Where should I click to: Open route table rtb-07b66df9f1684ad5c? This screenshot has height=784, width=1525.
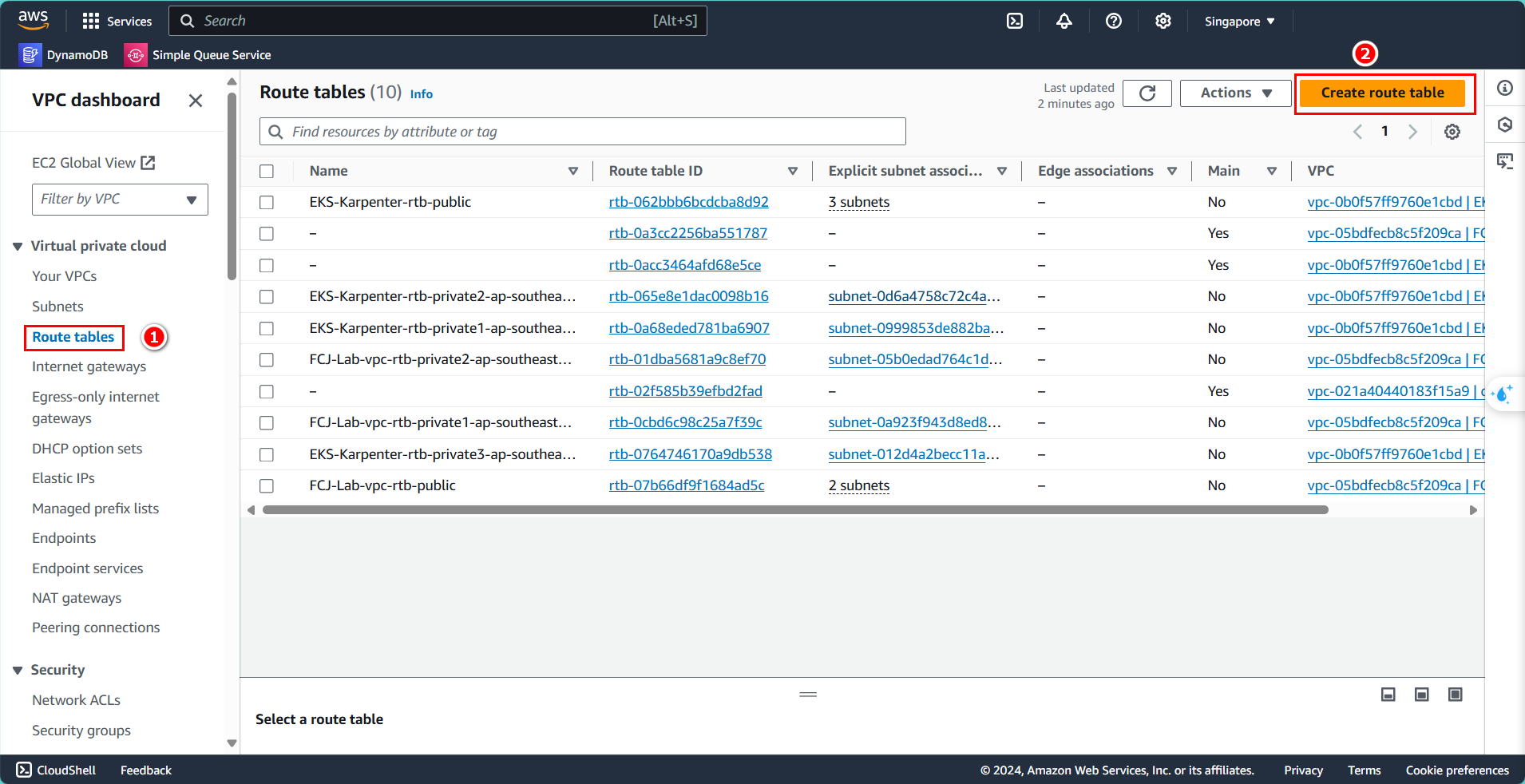click(687, 485)
